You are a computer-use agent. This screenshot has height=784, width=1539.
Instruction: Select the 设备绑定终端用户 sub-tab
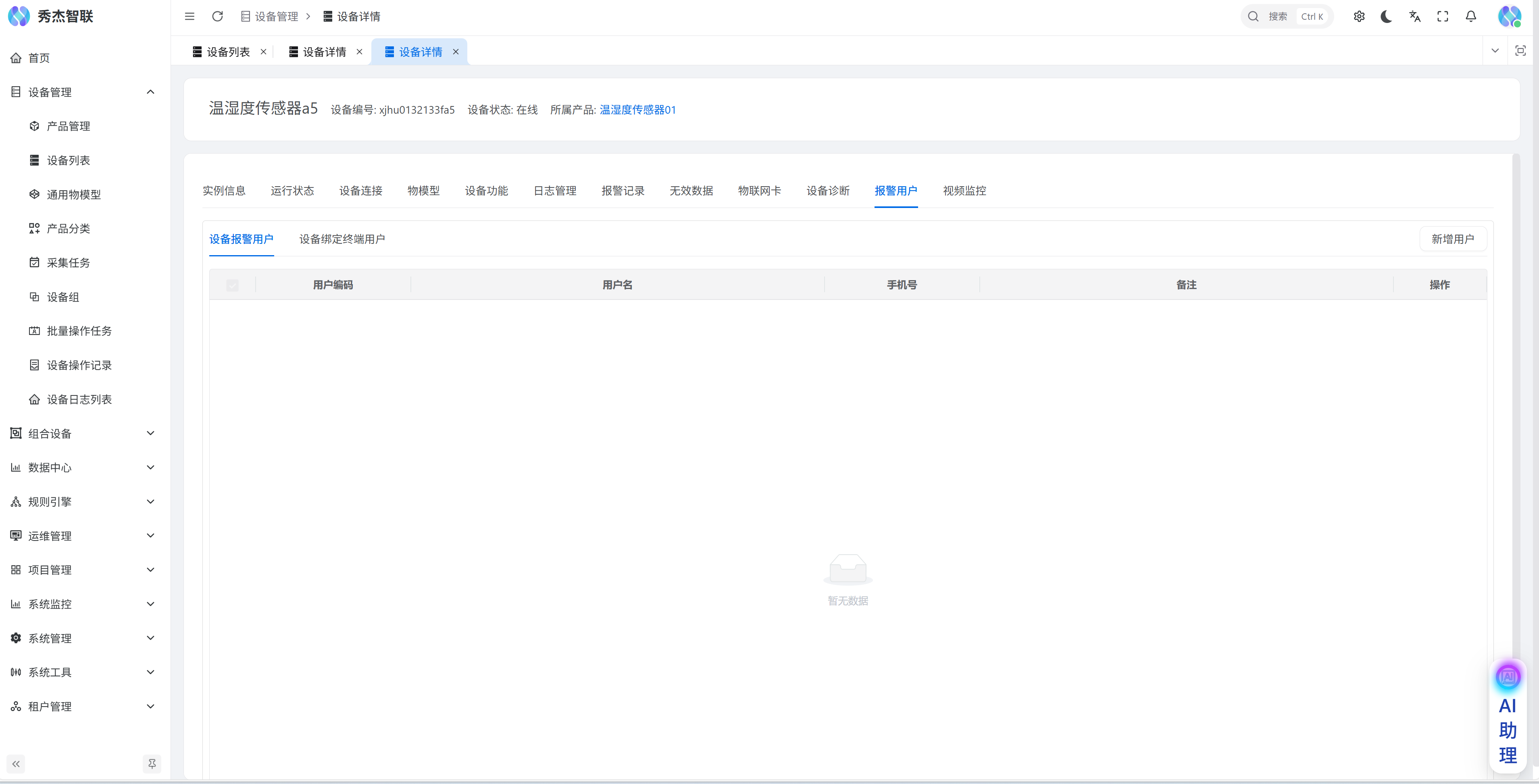[x=342, y=239]
